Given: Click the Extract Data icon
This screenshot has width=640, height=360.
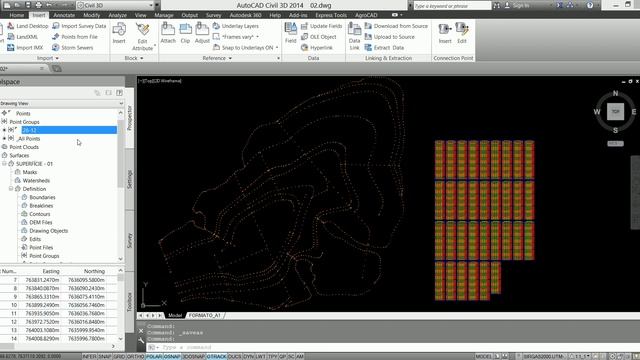Looking at the screenshot, I should [368, 48].
